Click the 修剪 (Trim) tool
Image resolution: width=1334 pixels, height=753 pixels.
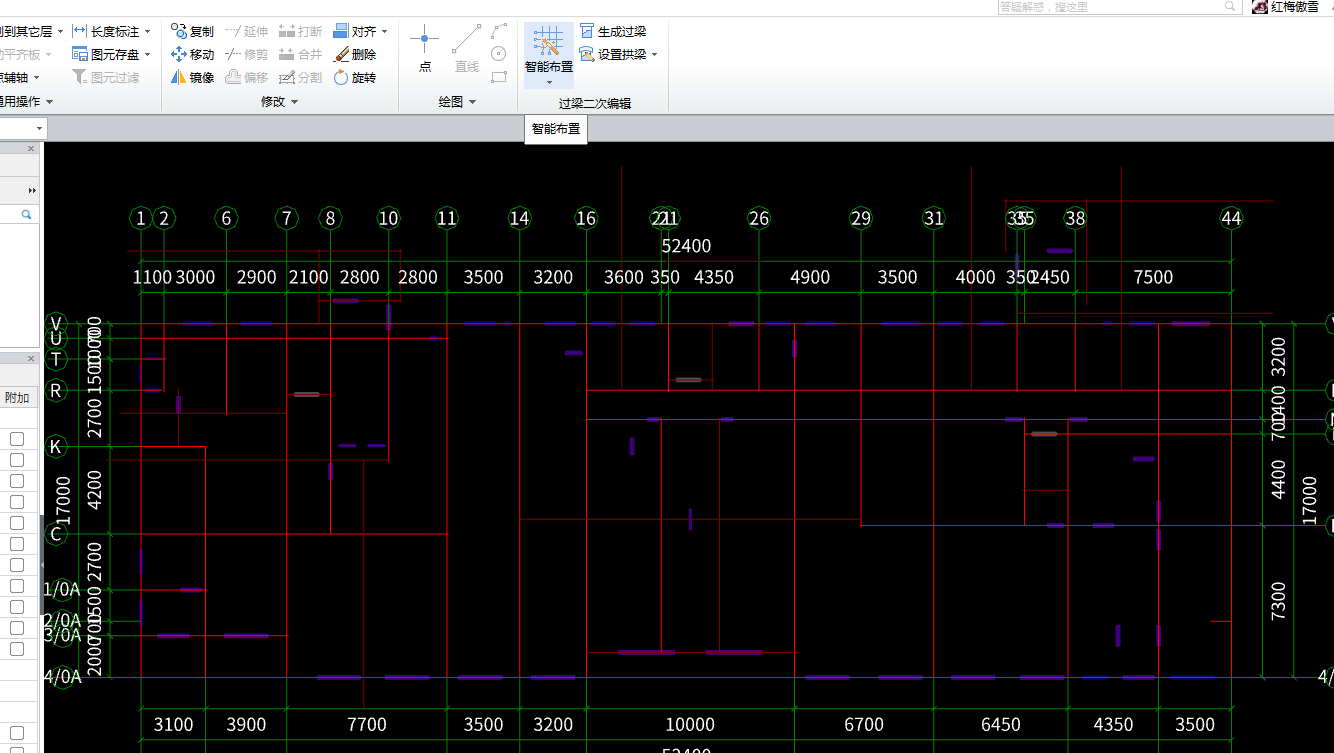pyautogui.click(x=246, y=54)
